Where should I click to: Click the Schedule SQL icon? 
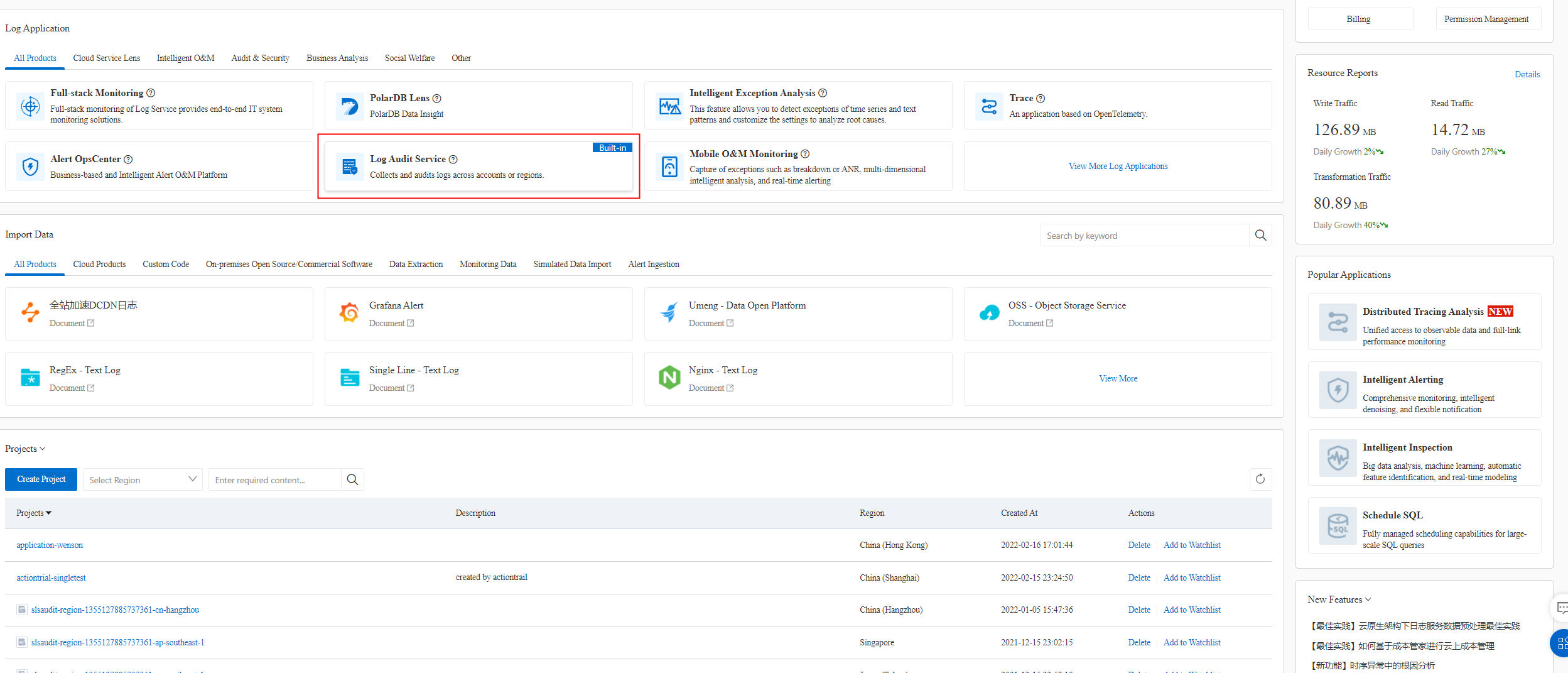pyautogui.click(x=1338, y=526)
